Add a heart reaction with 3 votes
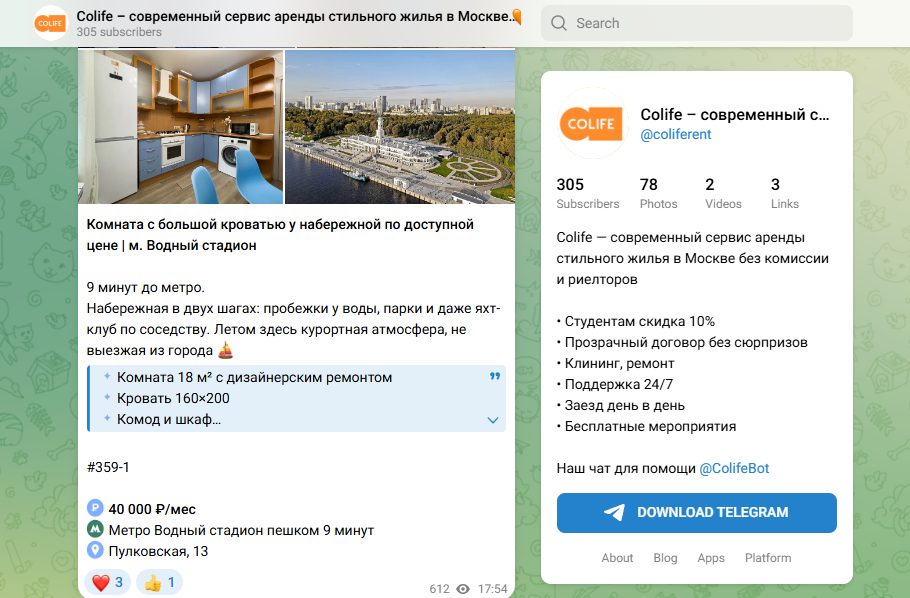Screen dimensions: 910x598 108,582
